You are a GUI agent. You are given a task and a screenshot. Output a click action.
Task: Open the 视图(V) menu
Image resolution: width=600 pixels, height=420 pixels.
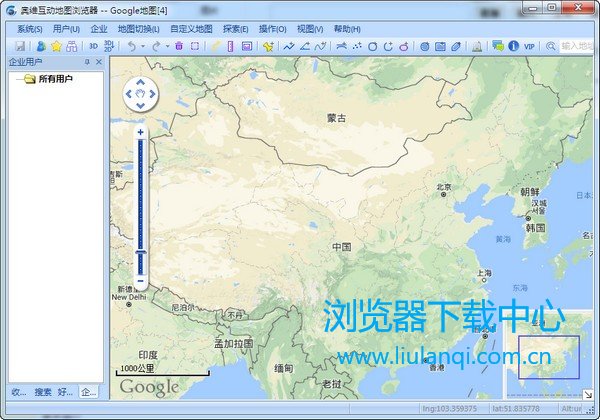point(310,29)
